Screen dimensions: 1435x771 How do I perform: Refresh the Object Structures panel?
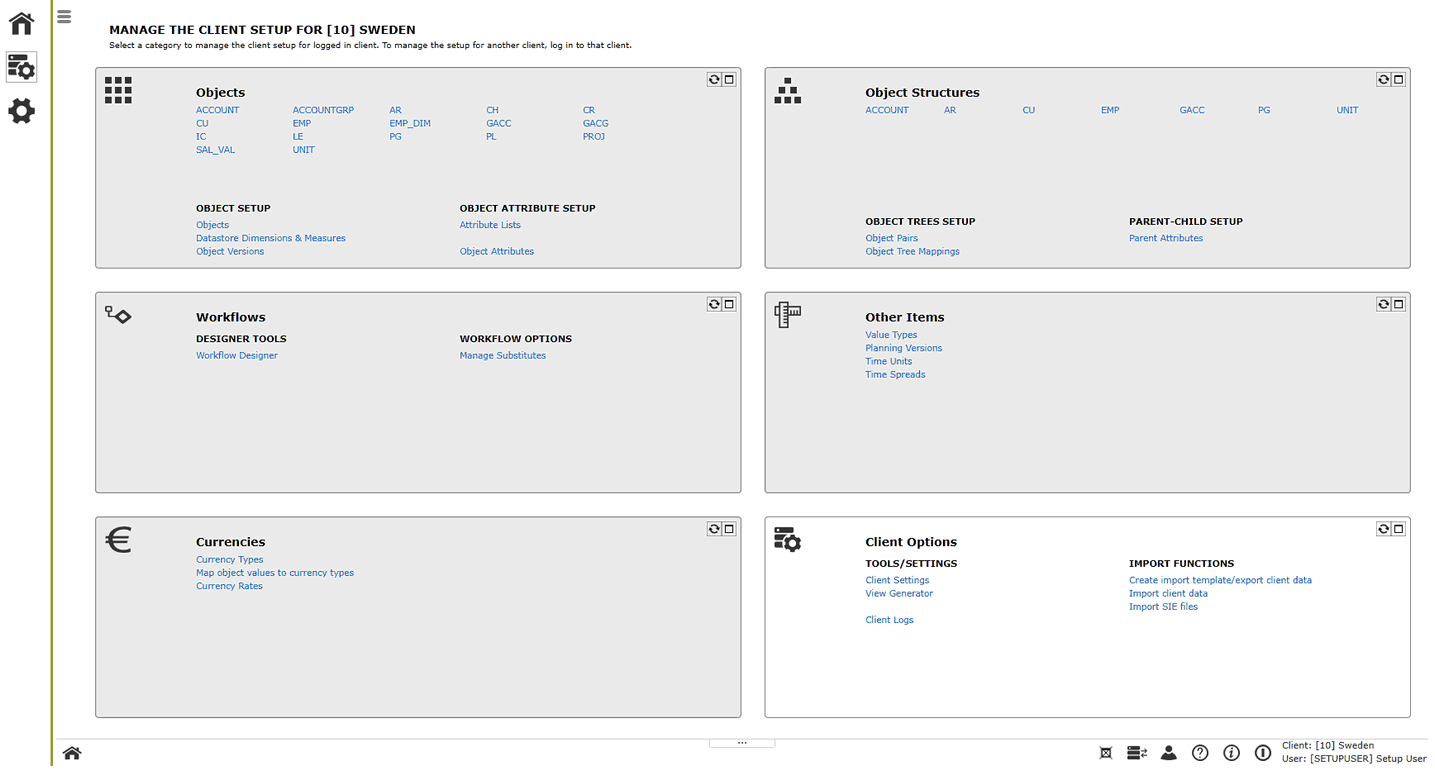point(1382,79)
